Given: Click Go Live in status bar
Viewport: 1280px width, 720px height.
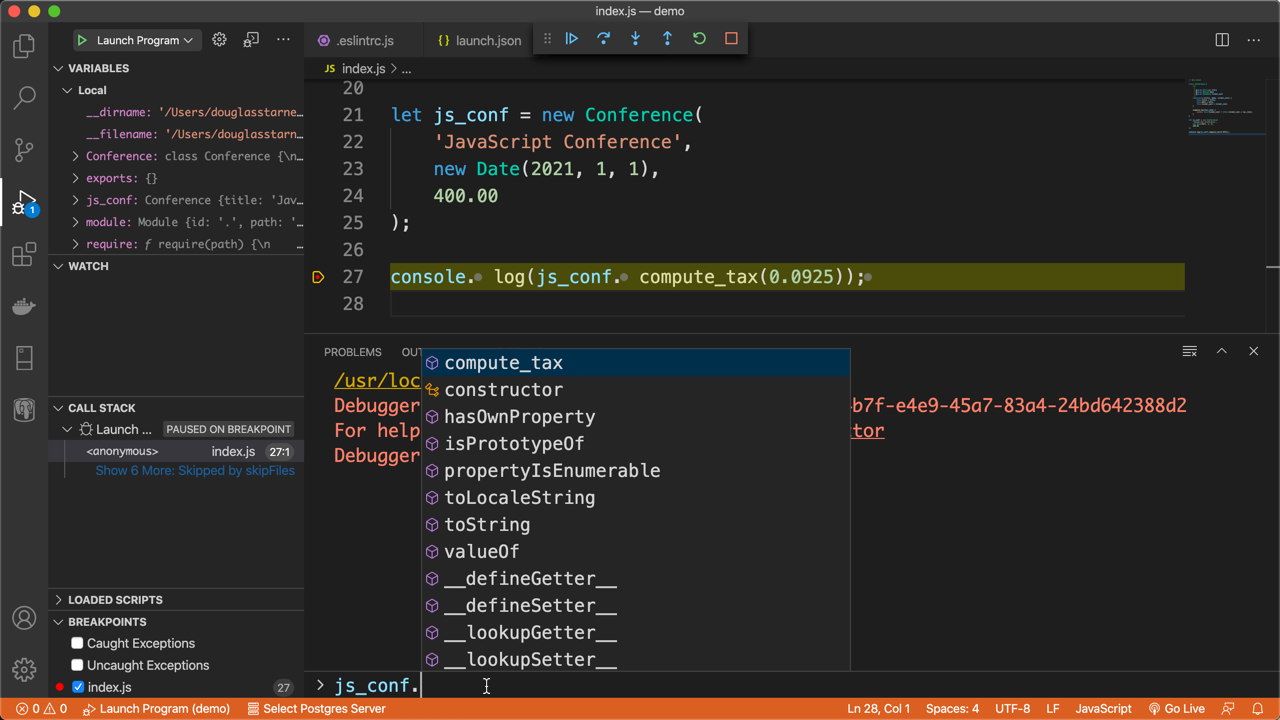Looking at the screenshot, I should [x=1177, y=709].
